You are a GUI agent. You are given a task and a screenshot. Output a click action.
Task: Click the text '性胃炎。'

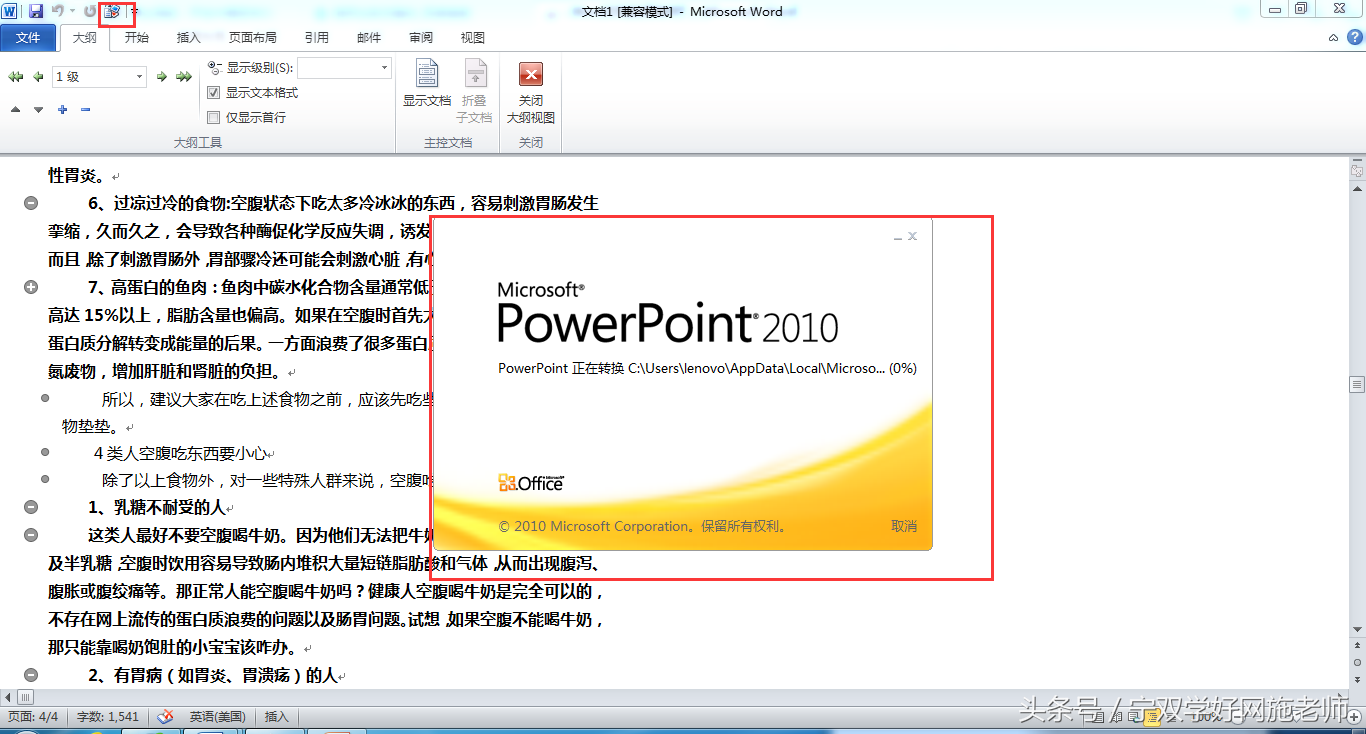click(x=77, y=175)
